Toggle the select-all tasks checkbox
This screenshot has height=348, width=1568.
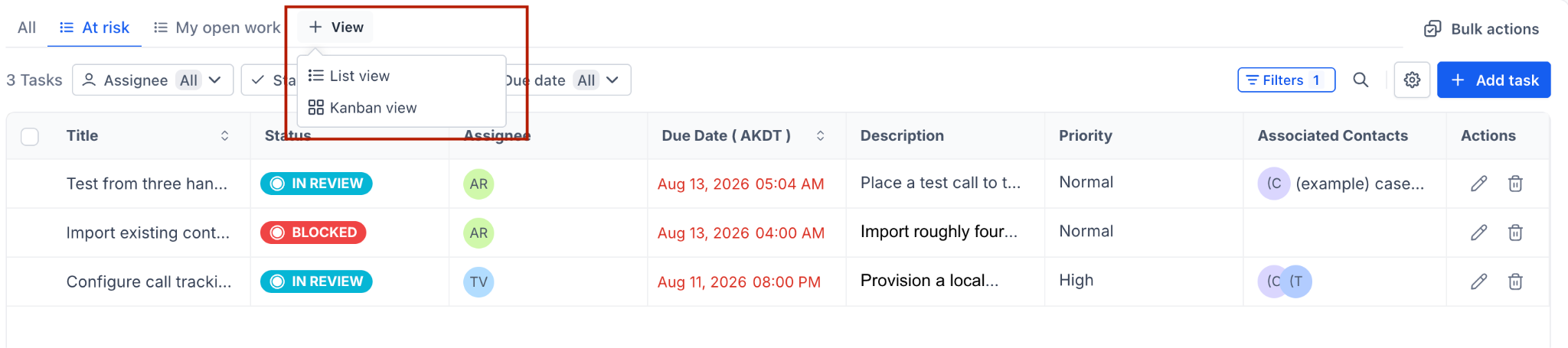pos(30,136)
